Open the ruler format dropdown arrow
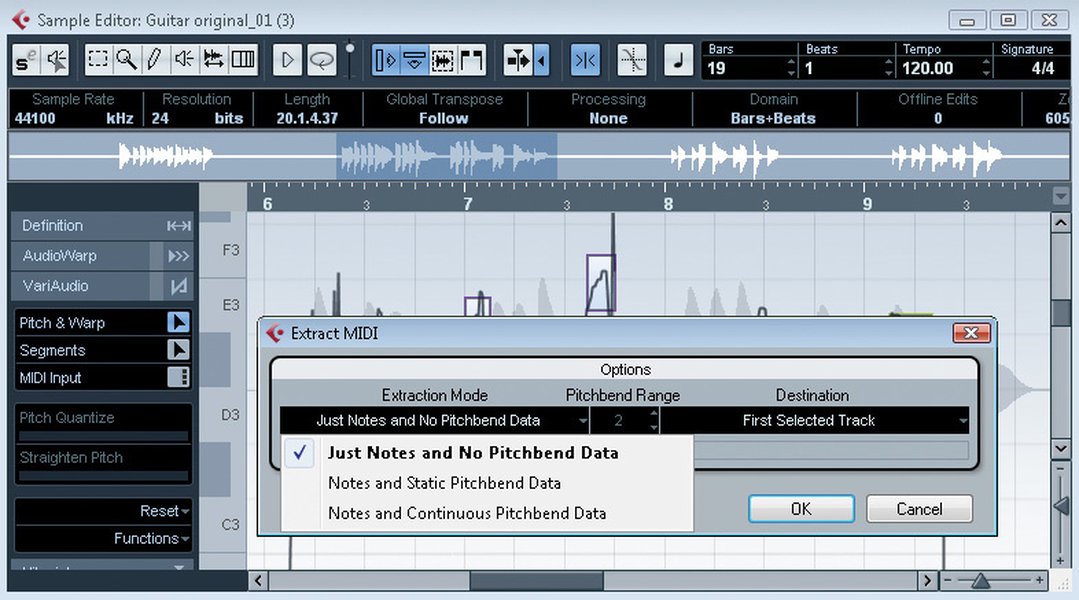Screen dimensions: 1079x600 pos(1060,197)
